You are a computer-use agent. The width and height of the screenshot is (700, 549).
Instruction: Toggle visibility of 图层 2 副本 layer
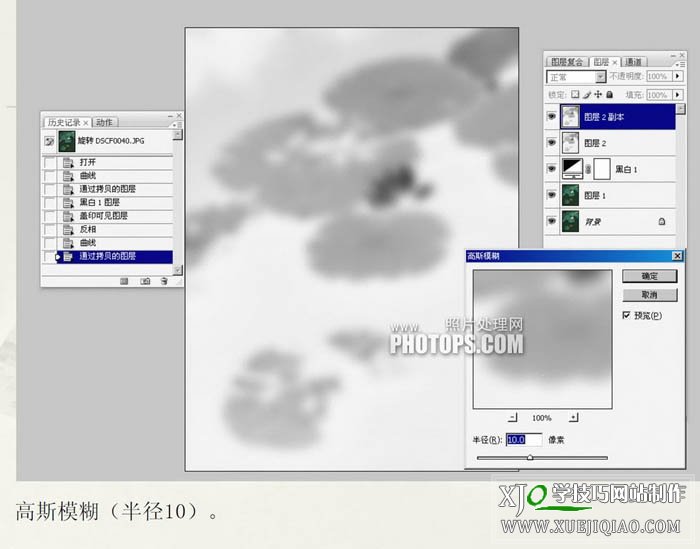coord(552,116)
